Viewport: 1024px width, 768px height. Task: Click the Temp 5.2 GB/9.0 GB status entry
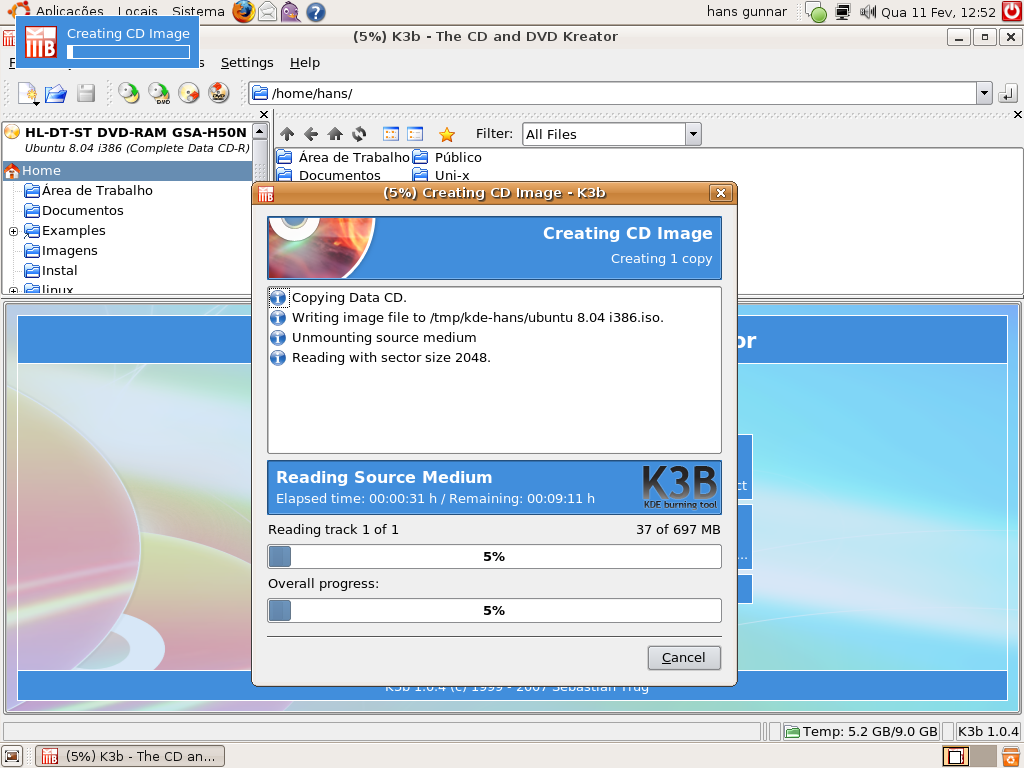[x=861, y=731]
